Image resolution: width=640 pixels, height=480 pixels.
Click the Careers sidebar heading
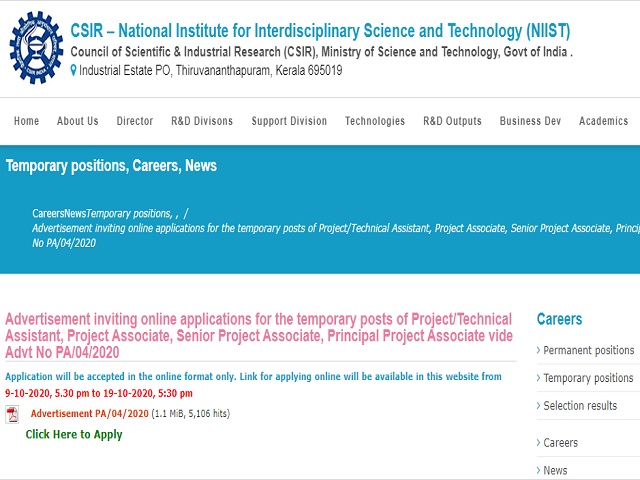coord(559,319)
